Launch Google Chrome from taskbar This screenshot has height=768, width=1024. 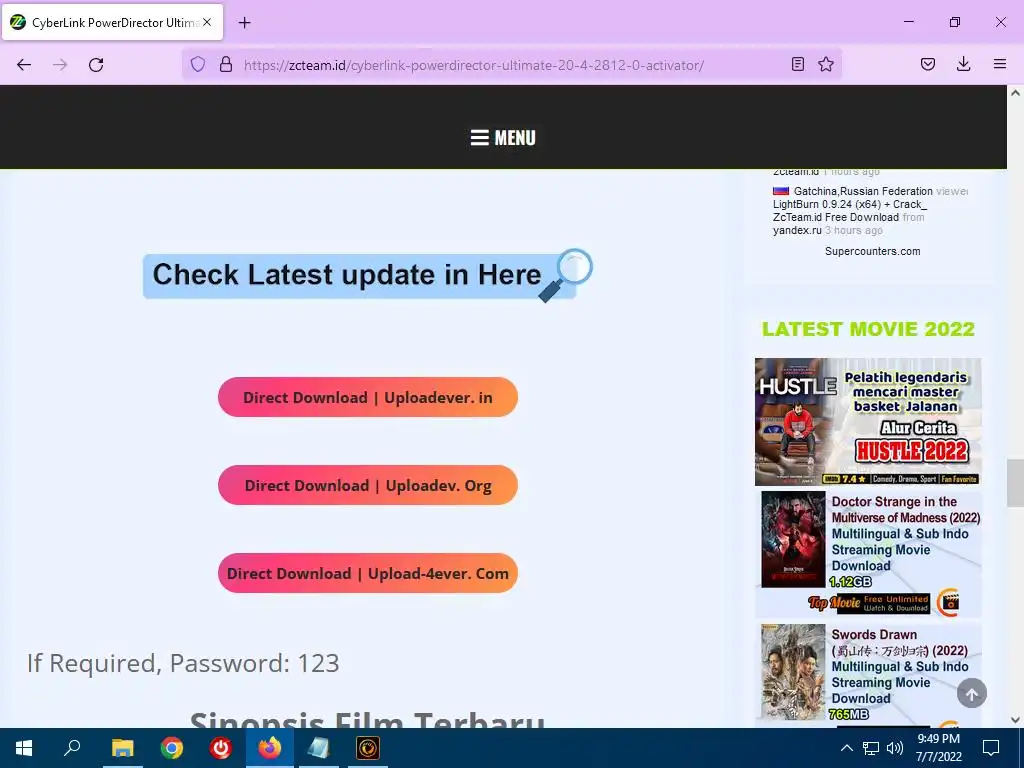tap(172, 748)
